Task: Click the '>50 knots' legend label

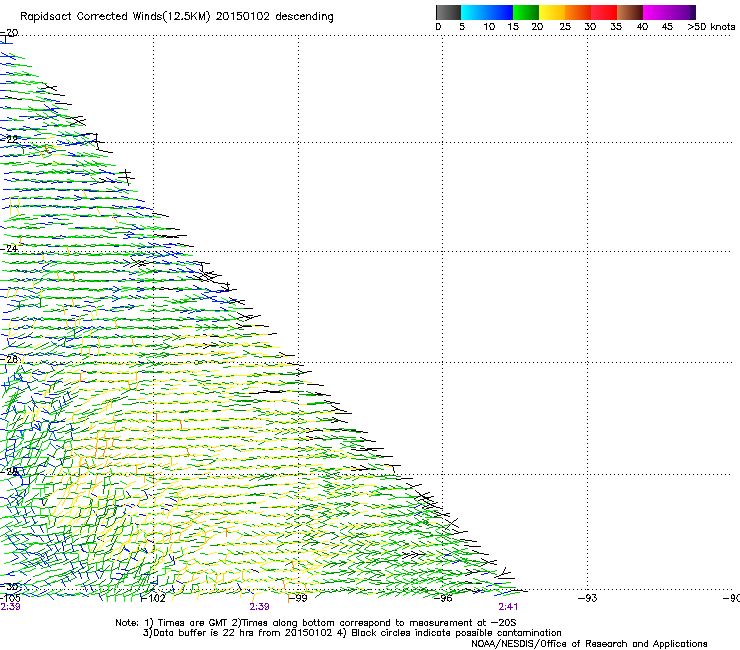Action: [x=711, y=27]
